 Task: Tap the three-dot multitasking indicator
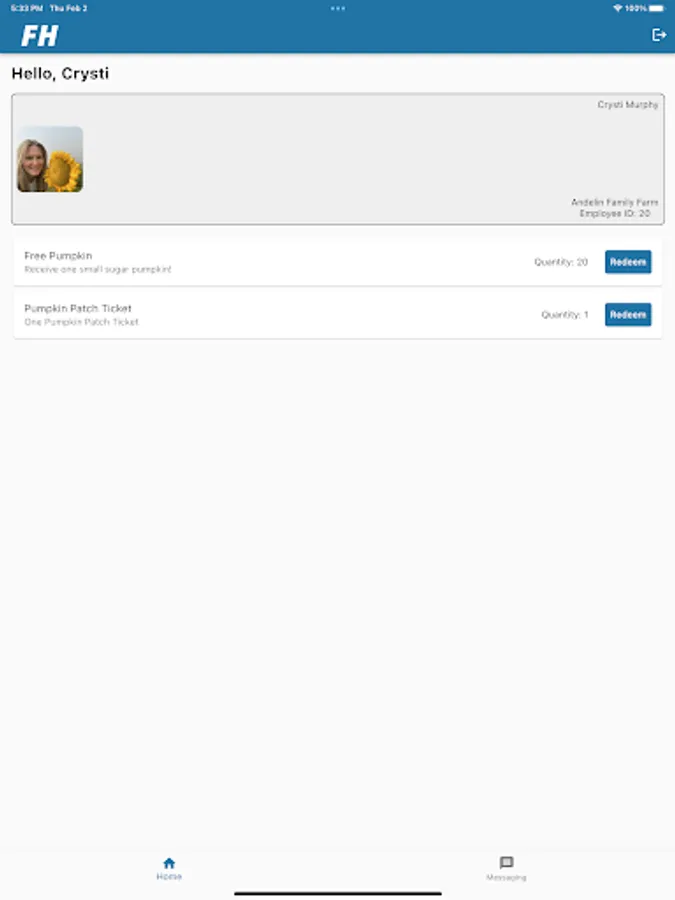[338, 8]
